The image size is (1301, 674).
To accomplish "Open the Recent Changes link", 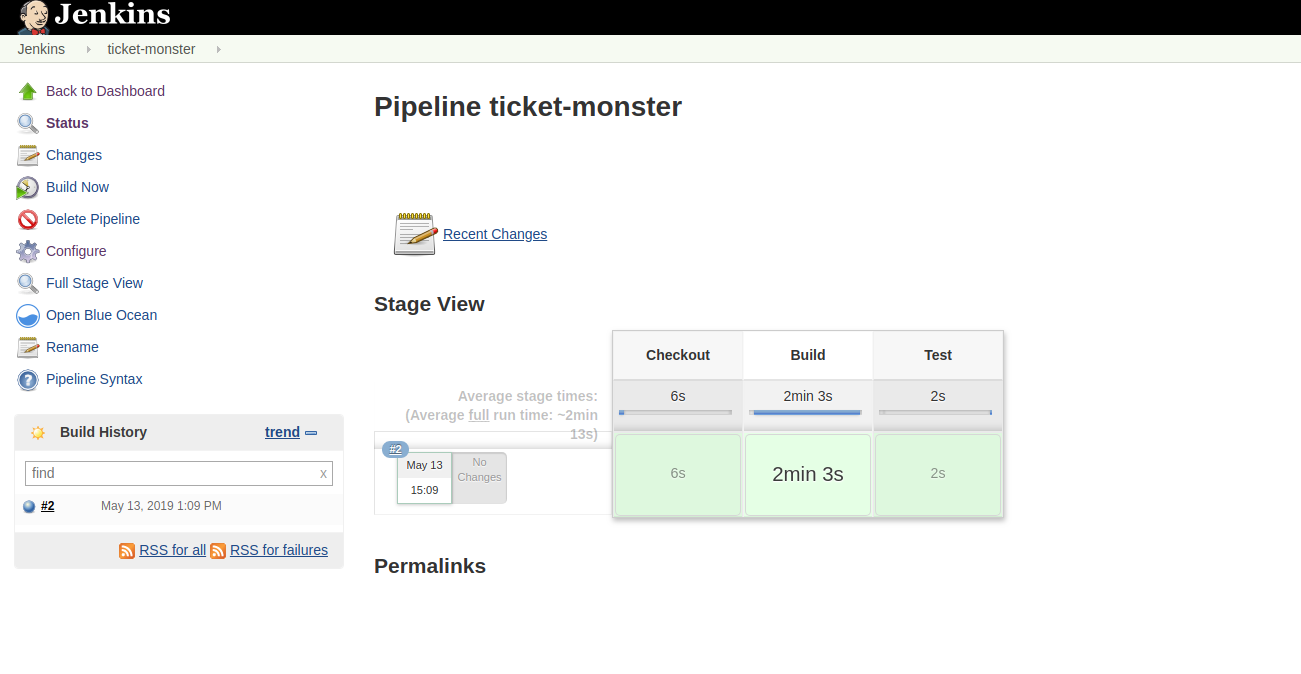I will pos(495,234).
